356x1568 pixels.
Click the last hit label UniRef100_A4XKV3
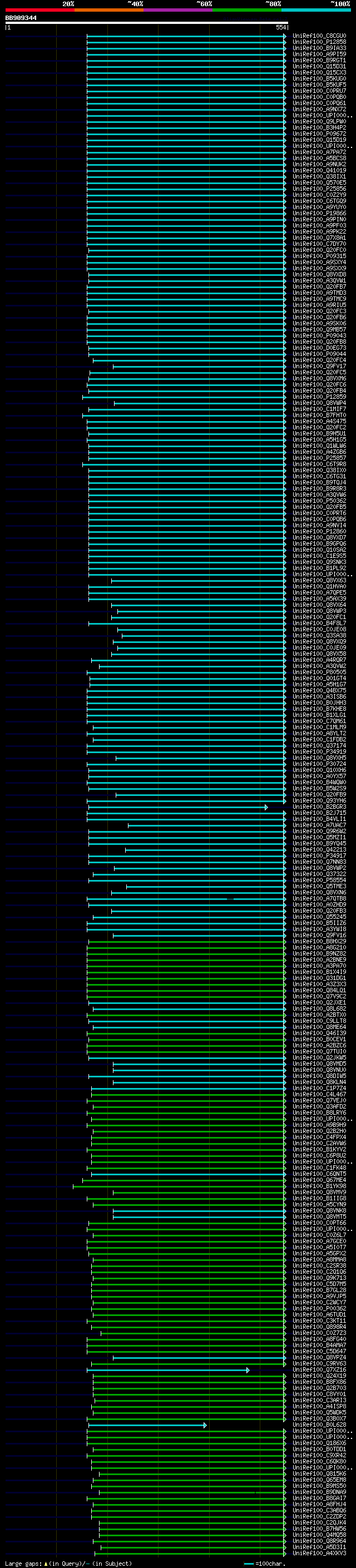point(319,1554)
